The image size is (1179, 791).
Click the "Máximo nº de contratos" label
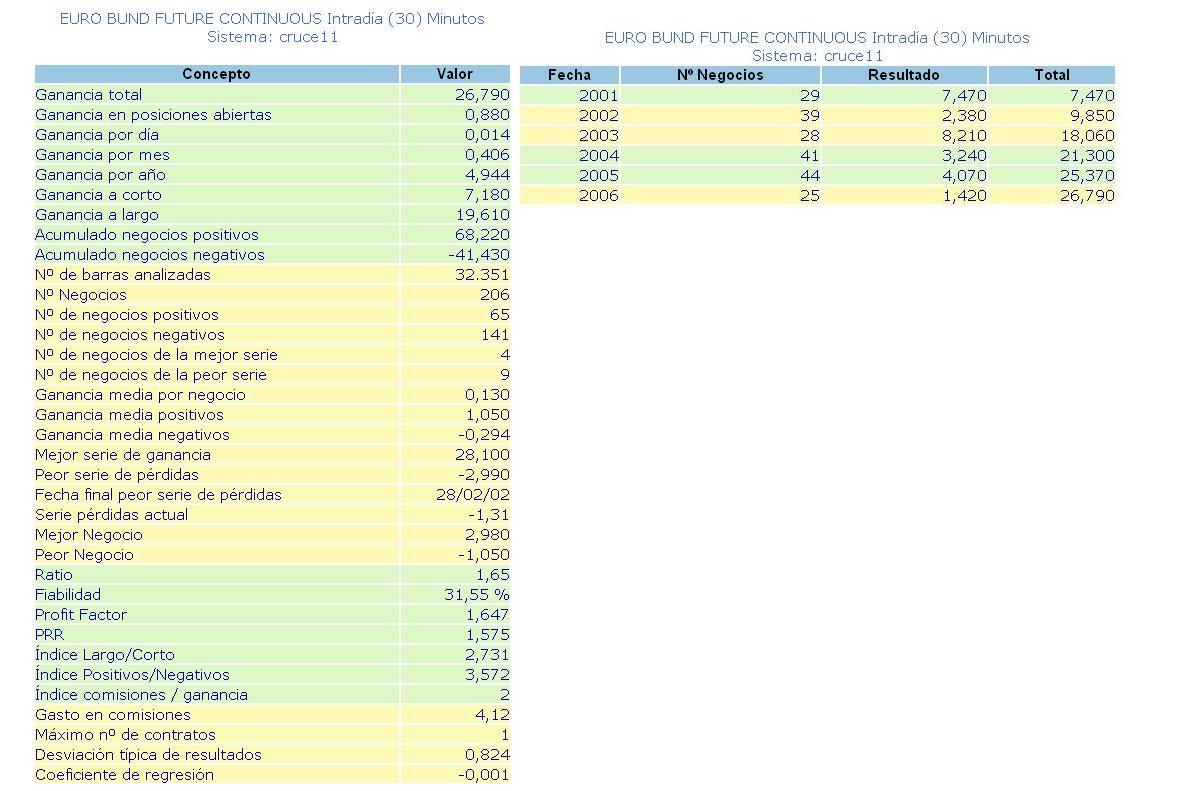click(126, 735)
